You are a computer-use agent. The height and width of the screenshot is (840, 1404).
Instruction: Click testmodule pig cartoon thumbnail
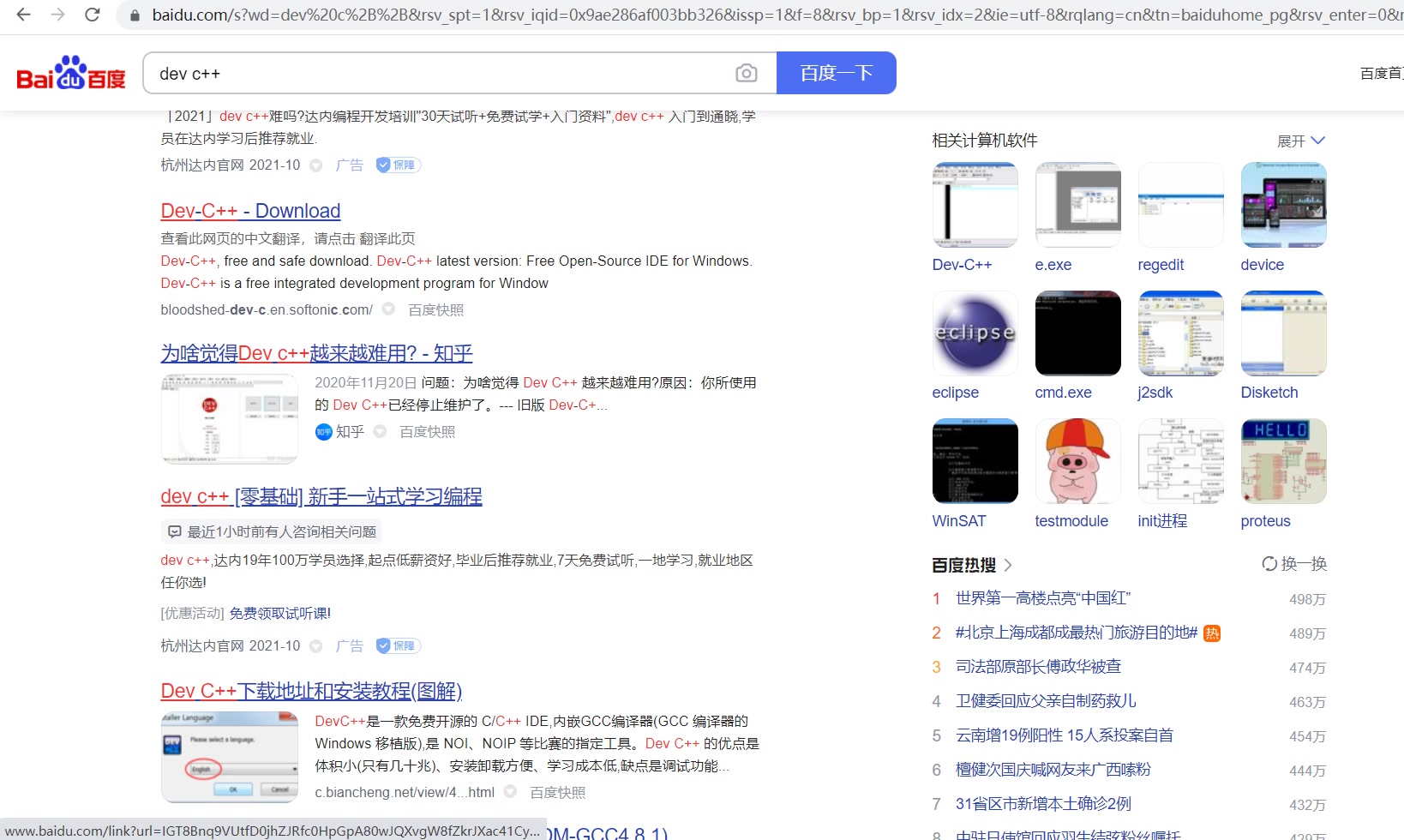(x=1077, y=461)
